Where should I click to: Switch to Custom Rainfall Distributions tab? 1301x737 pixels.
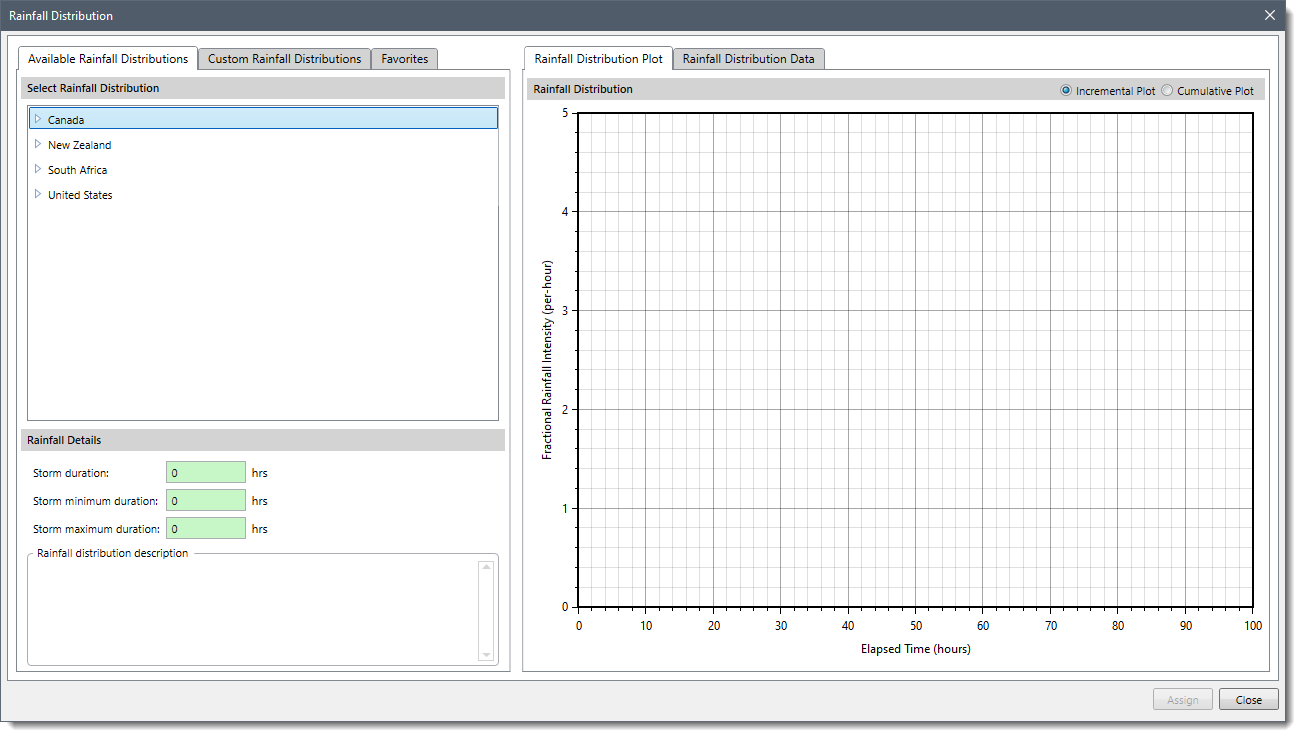tap(283, 59)
